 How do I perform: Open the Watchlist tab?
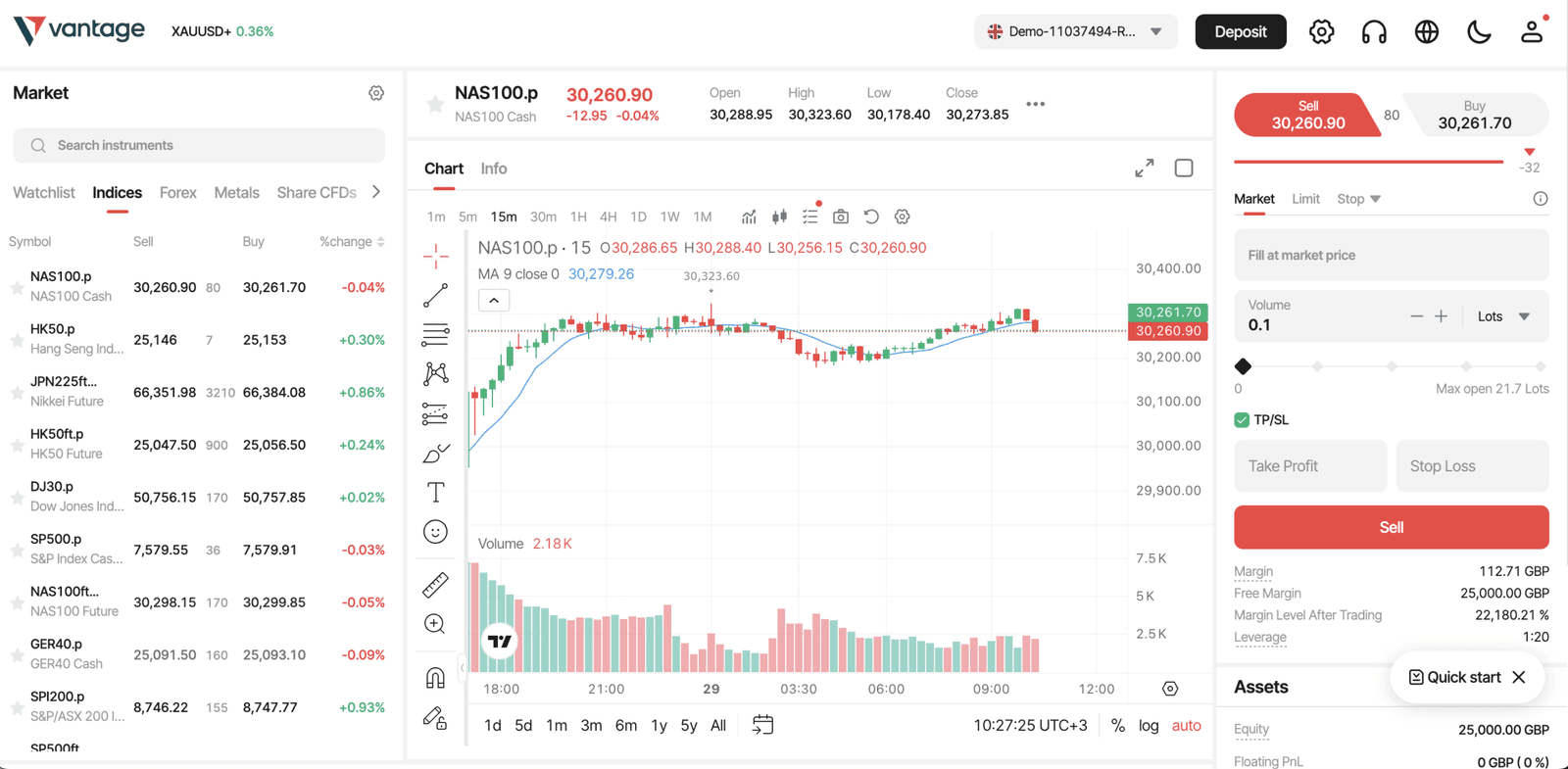(44, 193)
